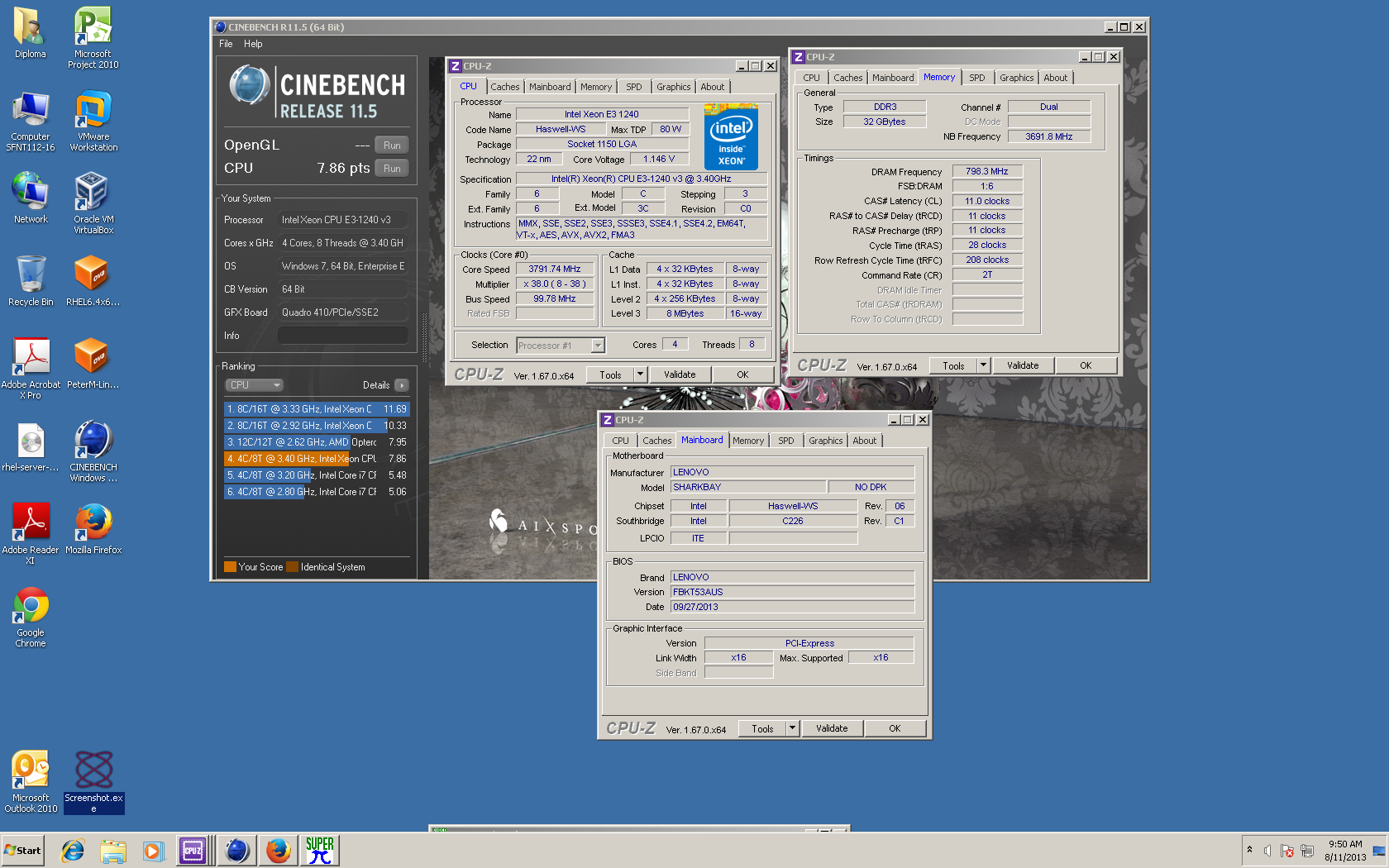
Task: Switch to Firefox taskbar button
Action: pos(278,851)
